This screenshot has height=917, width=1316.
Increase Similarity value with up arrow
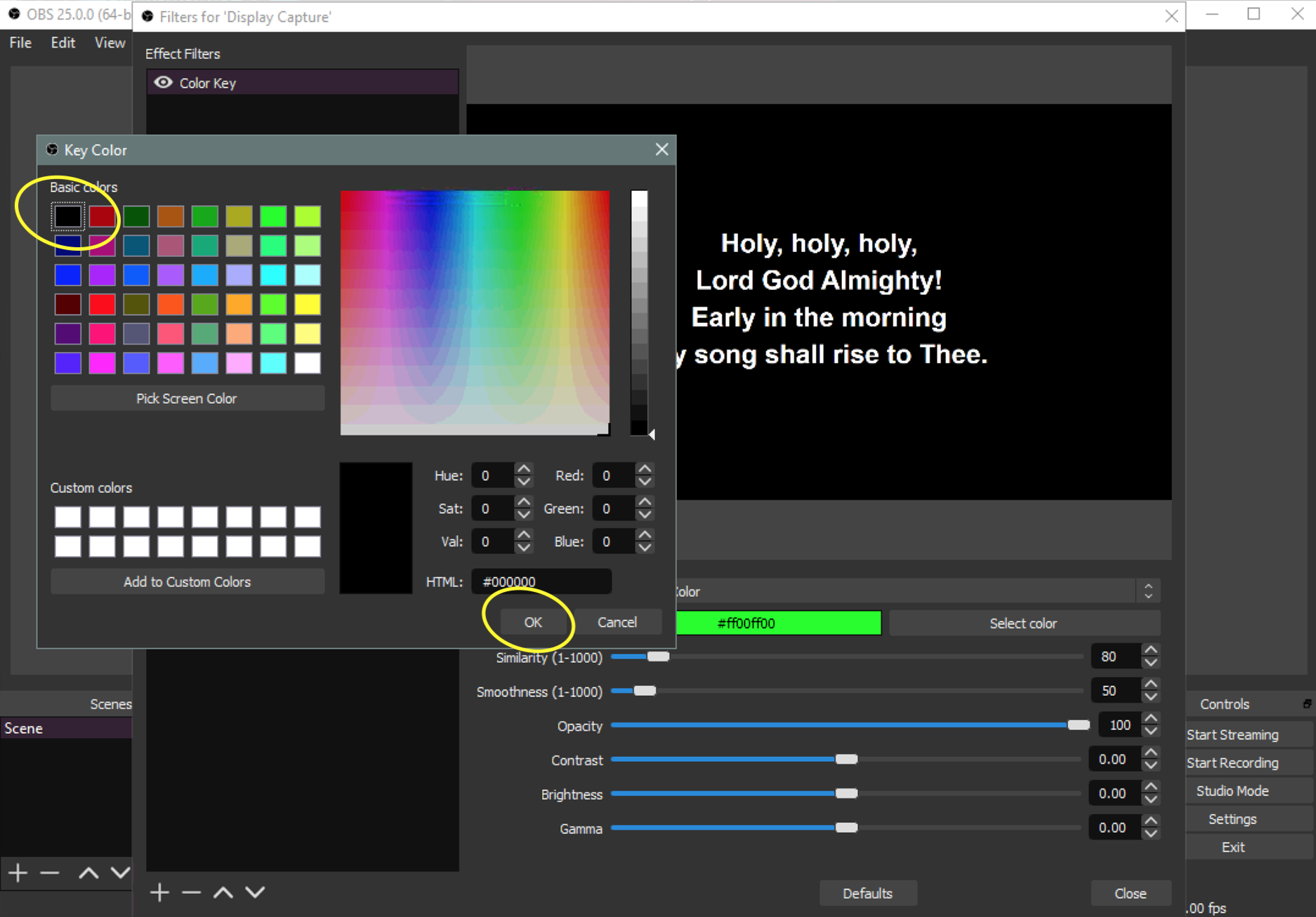click(1150, 650)
